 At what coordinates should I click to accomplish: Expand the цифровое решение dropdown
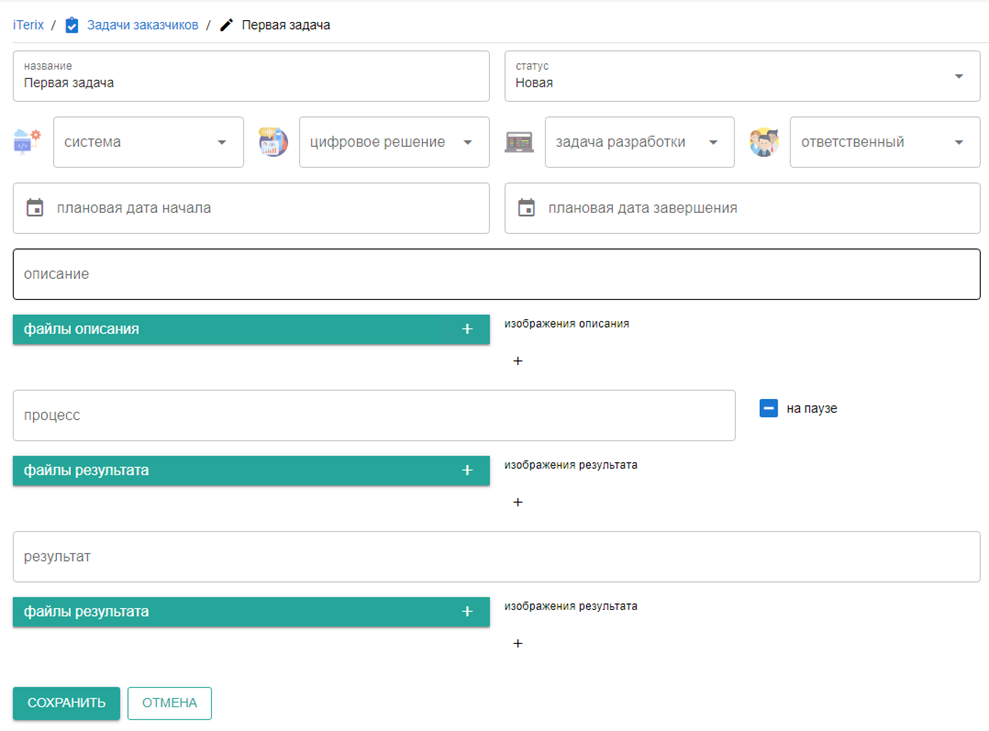[x=394, y=142]
